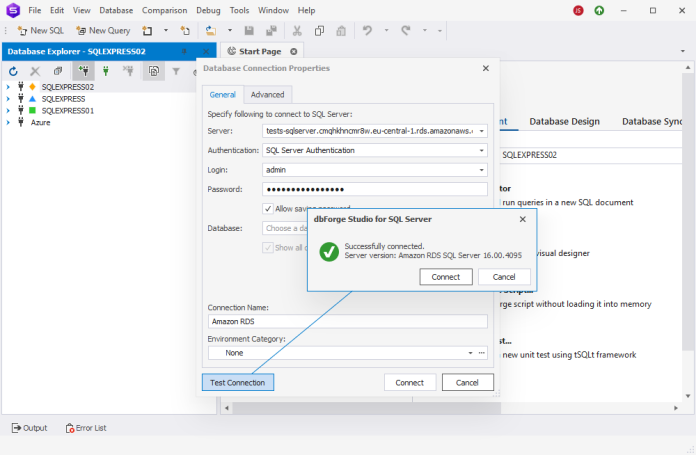Switch to the Advanced tab
Image resolution: width=696 pixels, height=455 pixels.
click(x=267, y=95)
